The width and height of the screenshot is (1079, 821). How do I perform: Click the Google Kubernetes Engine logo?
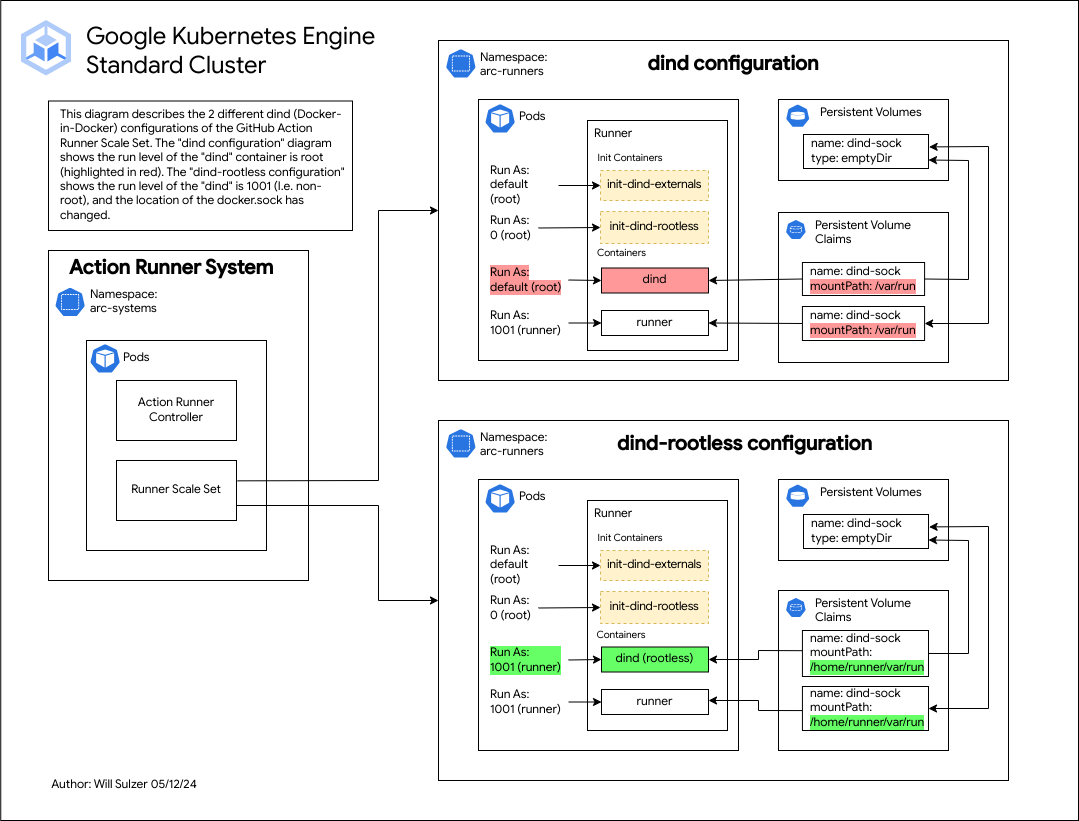click(44, 46)
